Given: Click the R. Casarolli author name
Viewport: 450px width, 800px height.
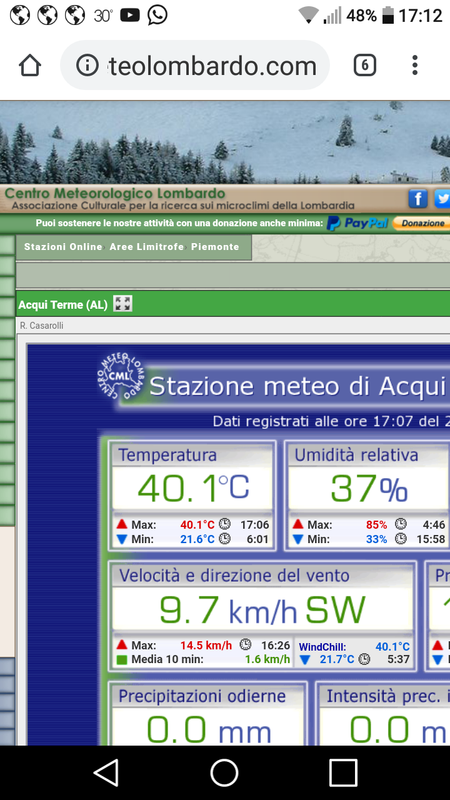Looking at the screenshot, I should pos(42,326).
